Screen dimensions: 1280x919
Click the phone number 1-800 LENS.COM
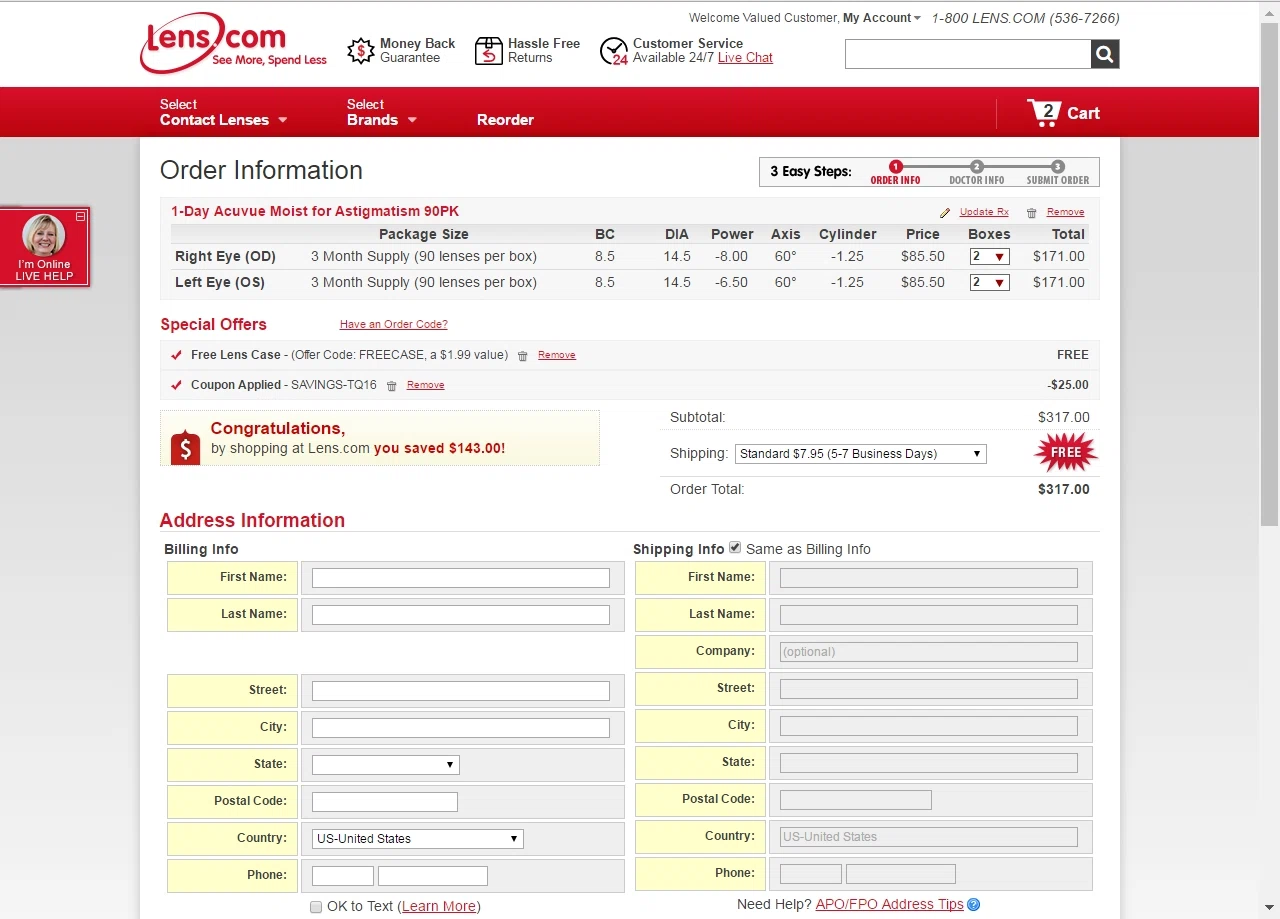click(x=1025, y=18)
